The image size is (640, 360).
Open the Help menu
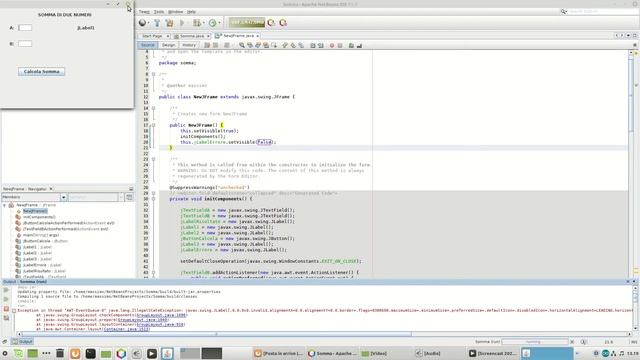tap(191, 12)
